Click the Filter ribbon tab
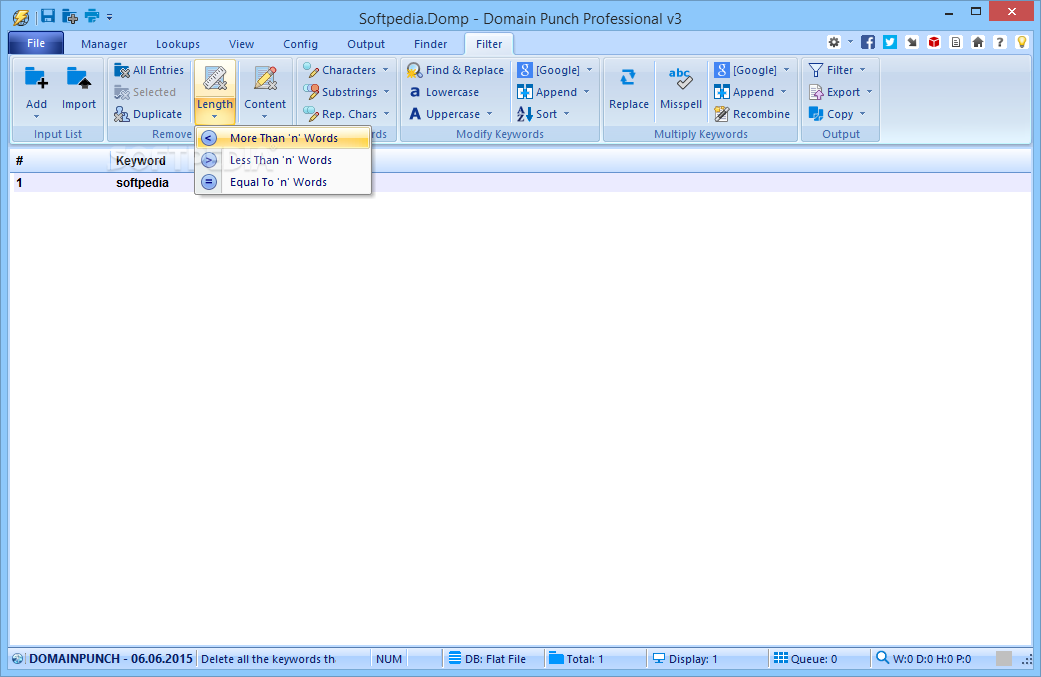Viewport: 1041px width, 677px height. [x=489, y=44]
